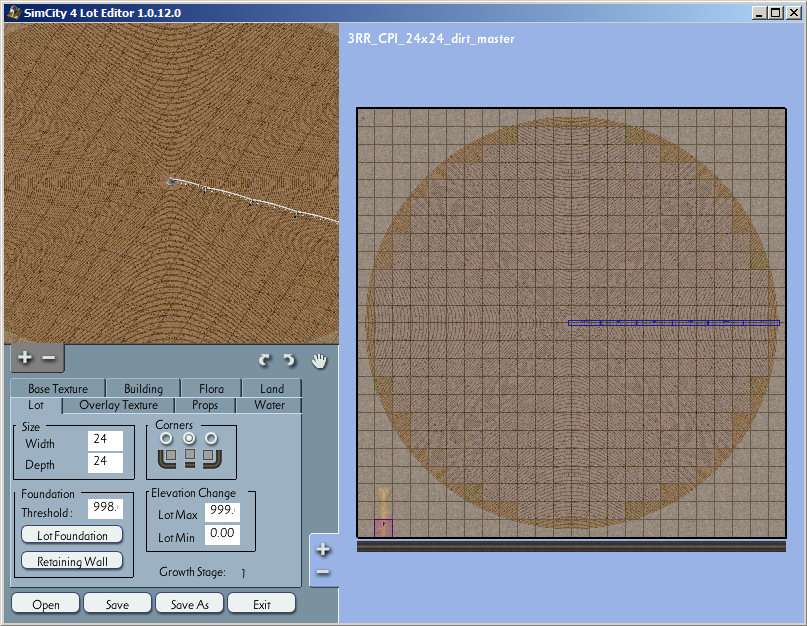Focus the lot Width field

106,440
